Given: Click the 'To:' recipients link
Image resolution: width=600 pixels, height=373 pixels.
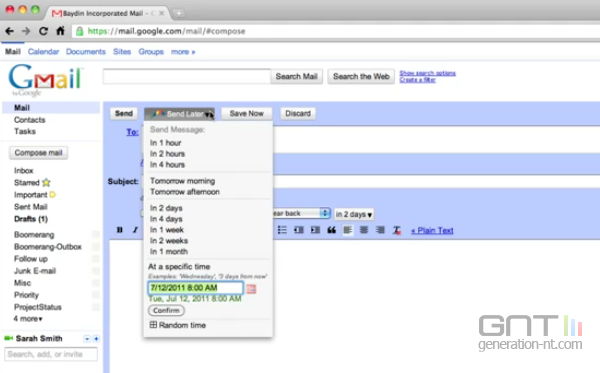Looking at the screenshot, I should 132,132.
